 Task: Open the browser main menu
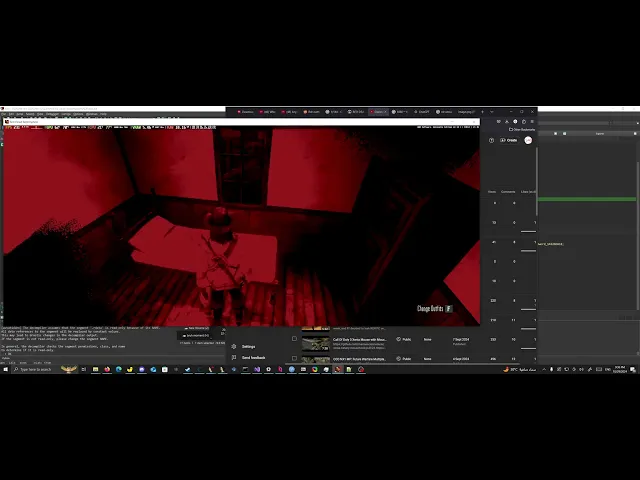[532, 122]
